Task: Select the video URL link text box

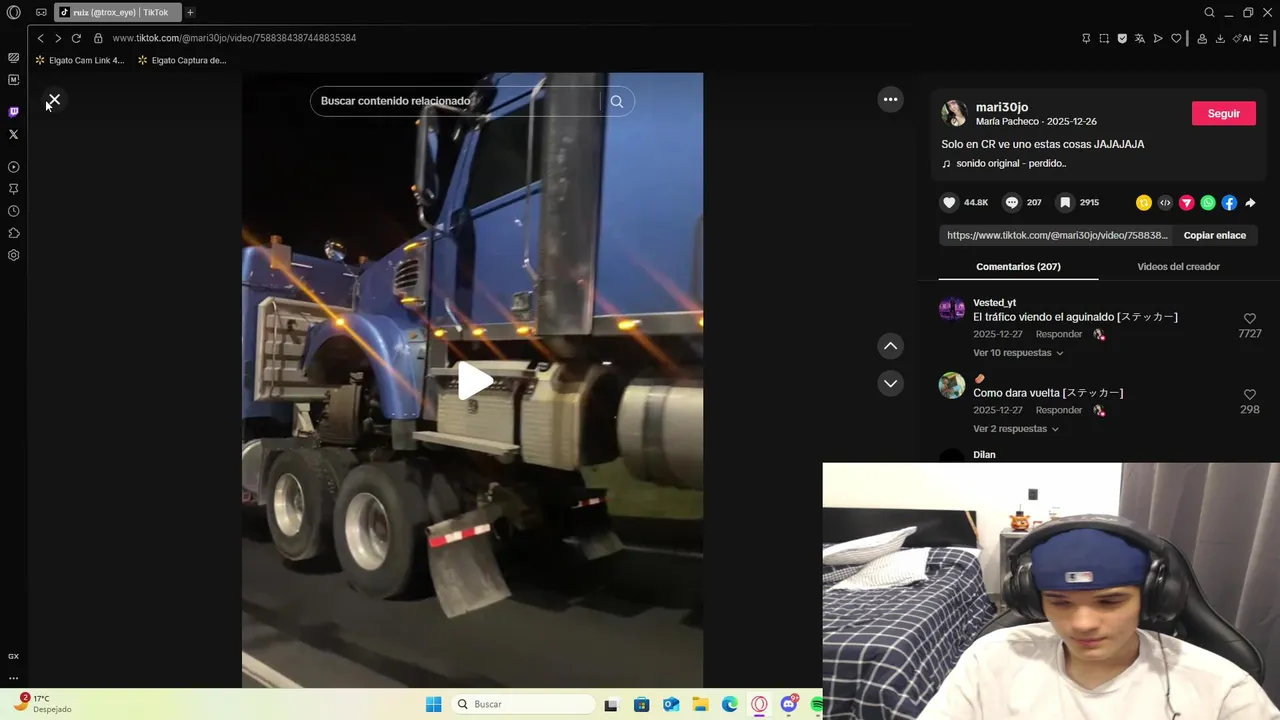Action: (x=1057, y=235)
